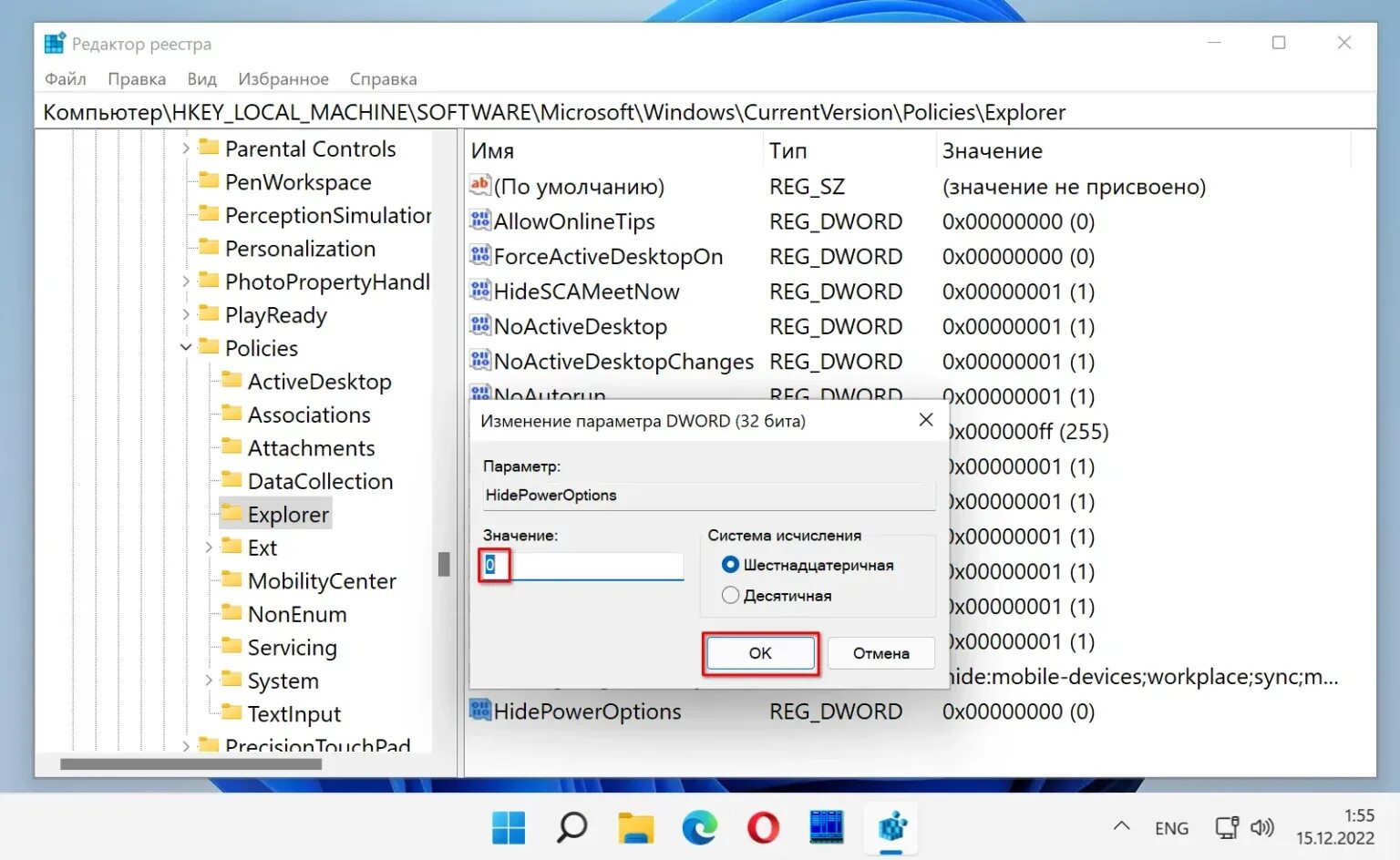Open the Вид menu
This screenshot has height=860, width=1400.
tap(202, 79)
